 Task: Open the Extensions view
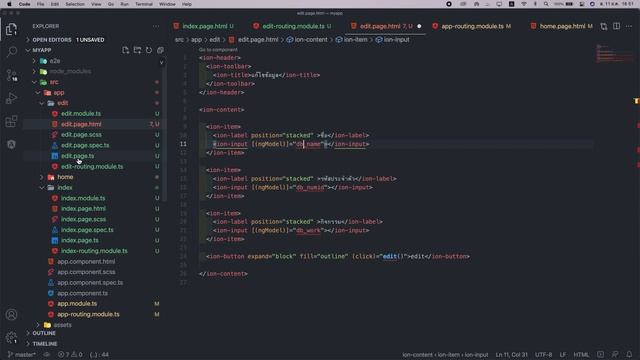(x=11, y=121)
